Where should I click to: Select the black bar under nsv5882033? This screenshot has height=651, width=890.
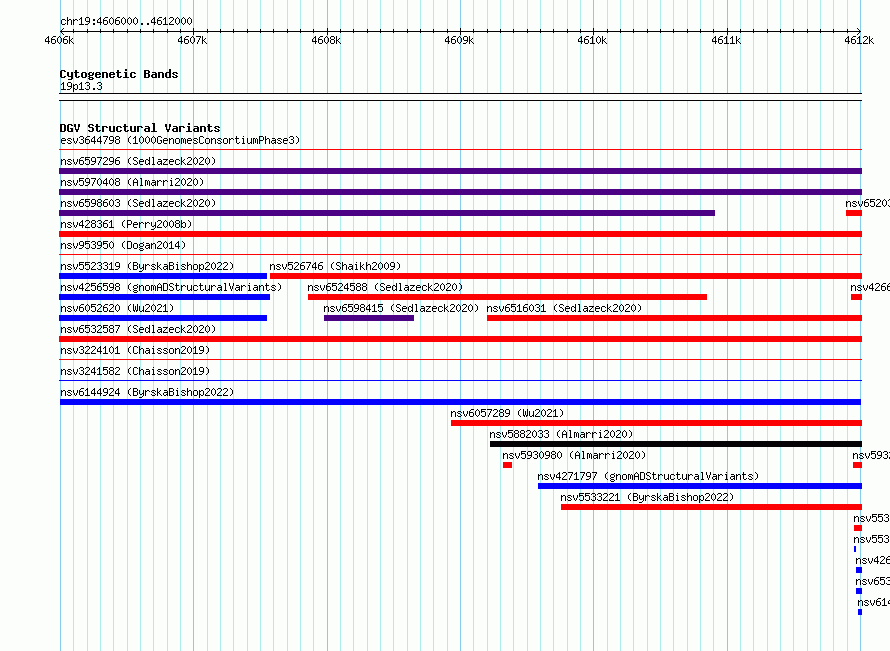tap(676, 444)
